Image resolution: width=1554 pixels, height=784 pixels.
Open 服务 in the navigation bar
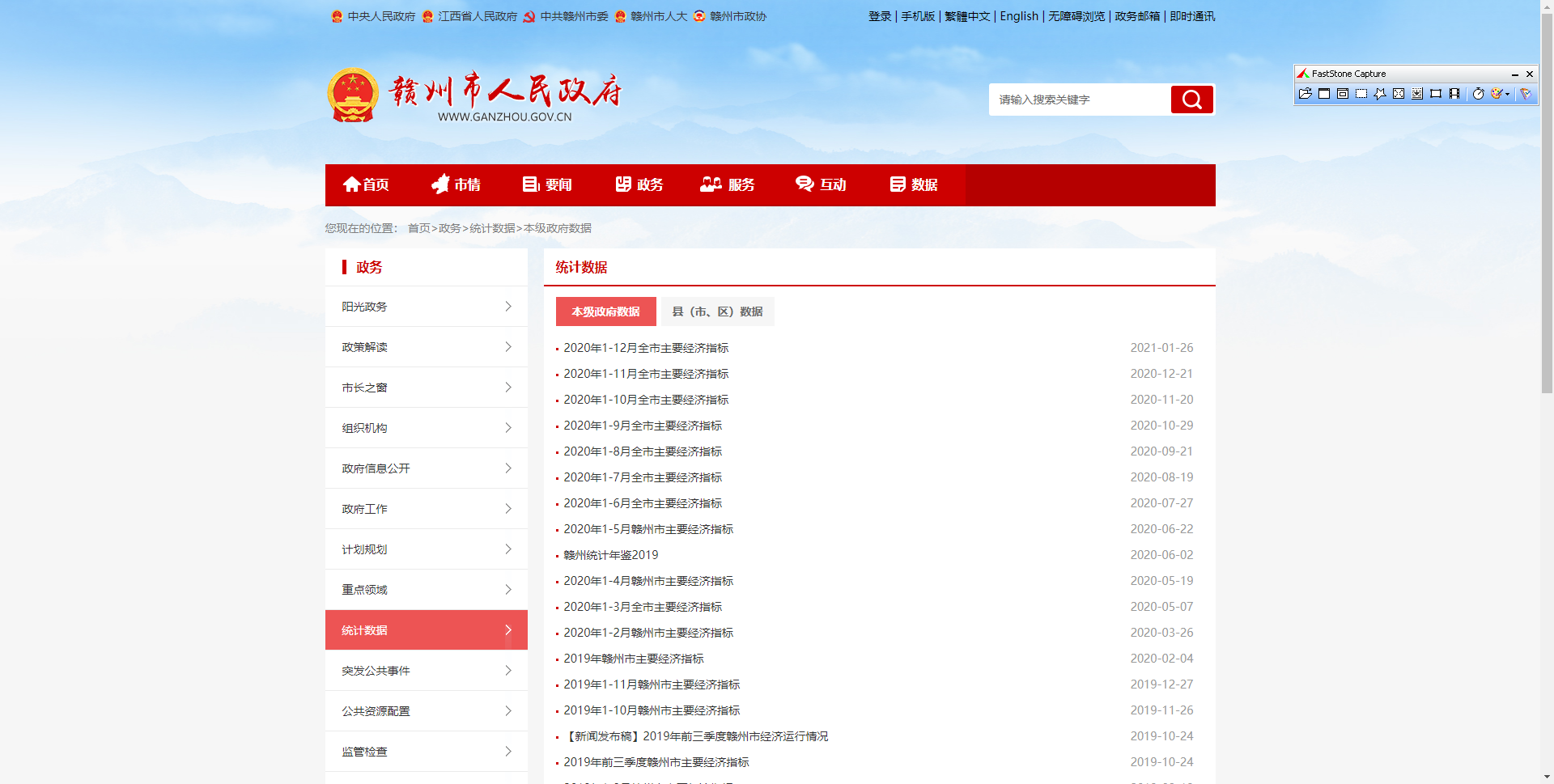(728, 184)
